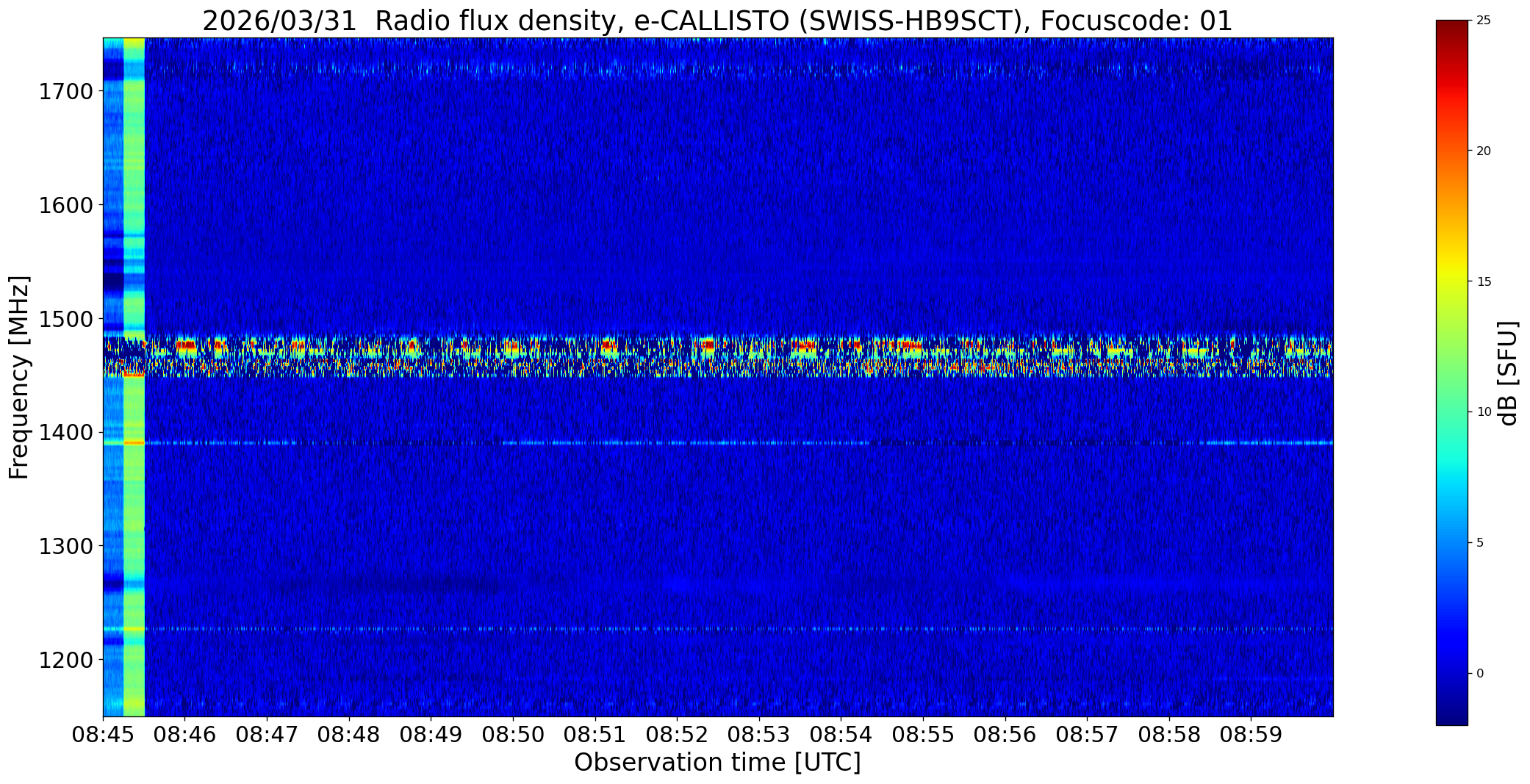Click the 08:52 time tick label

point(677,734)
